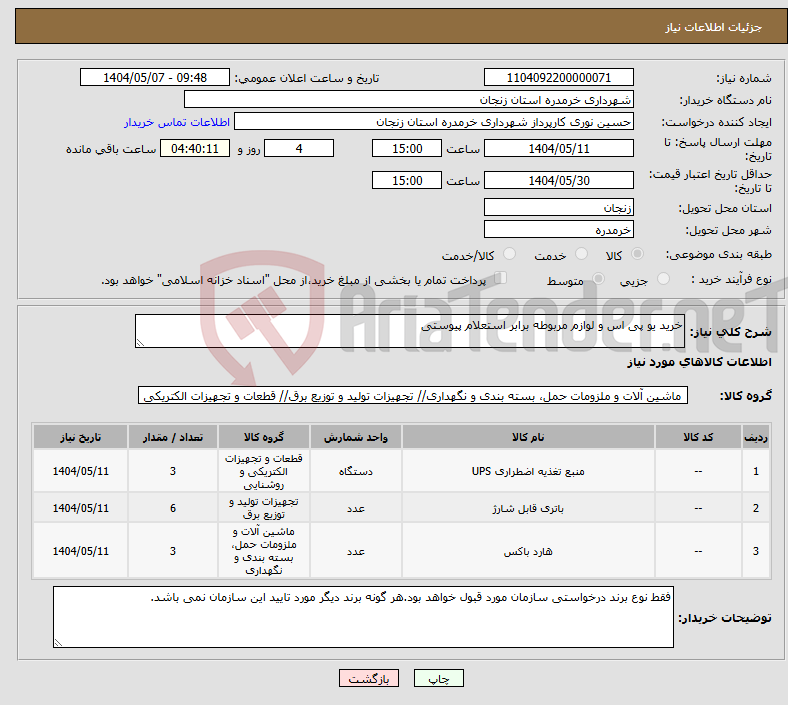The height and width of the screenshot is (705, 788).
Task: Click the دستگاه unit cell
Action: (356, 471)
